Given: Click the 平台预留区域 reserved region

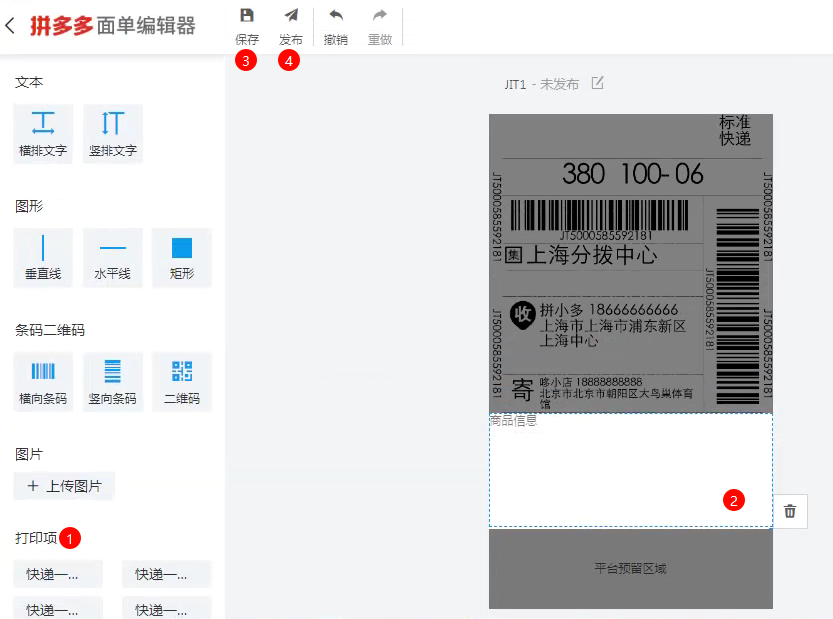Looking at the screenshot, I should [x=631, y=569].
